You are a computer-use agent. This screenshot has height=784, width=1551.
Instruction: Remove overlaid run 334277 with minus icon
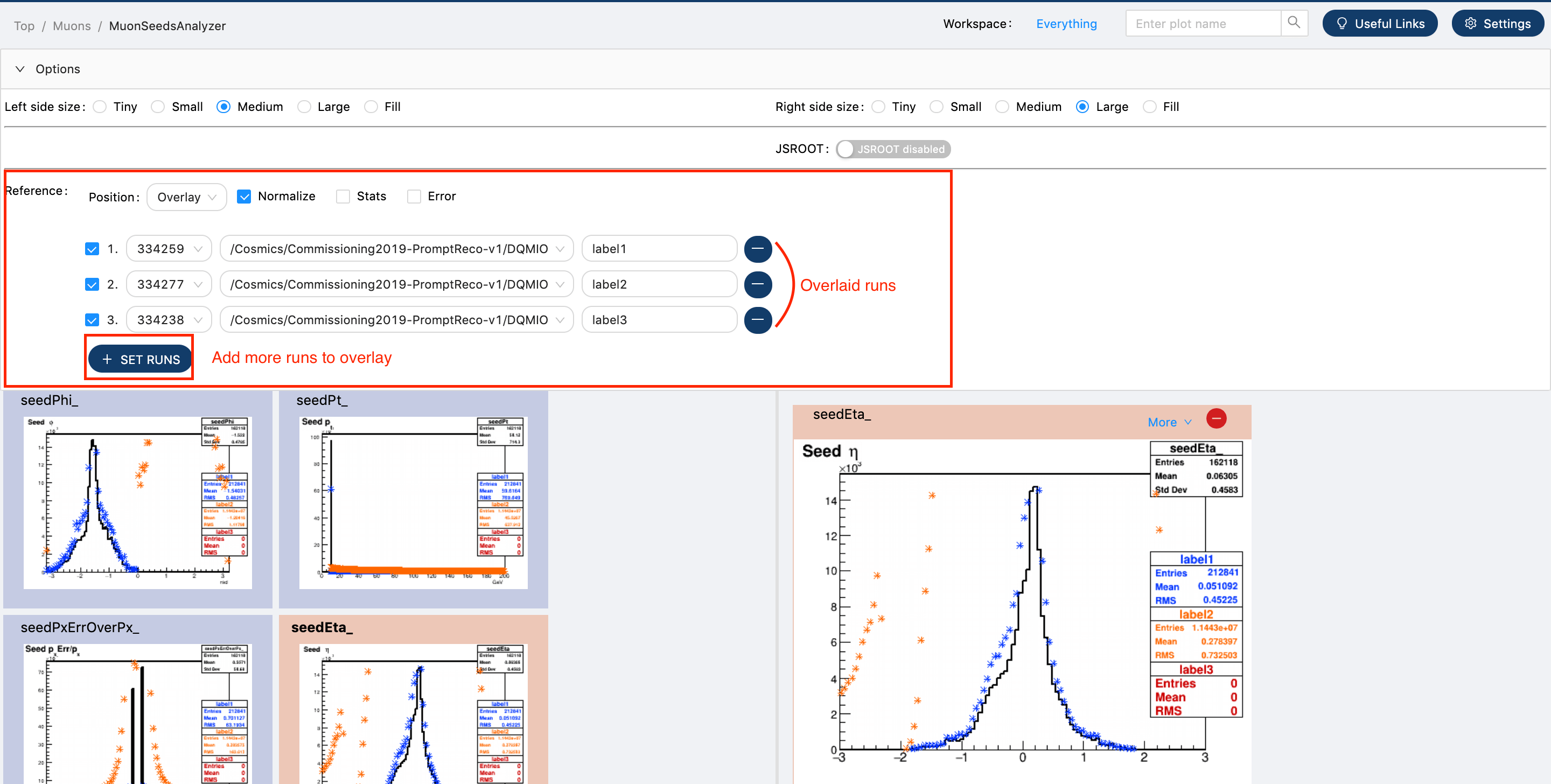pos(757,284)
